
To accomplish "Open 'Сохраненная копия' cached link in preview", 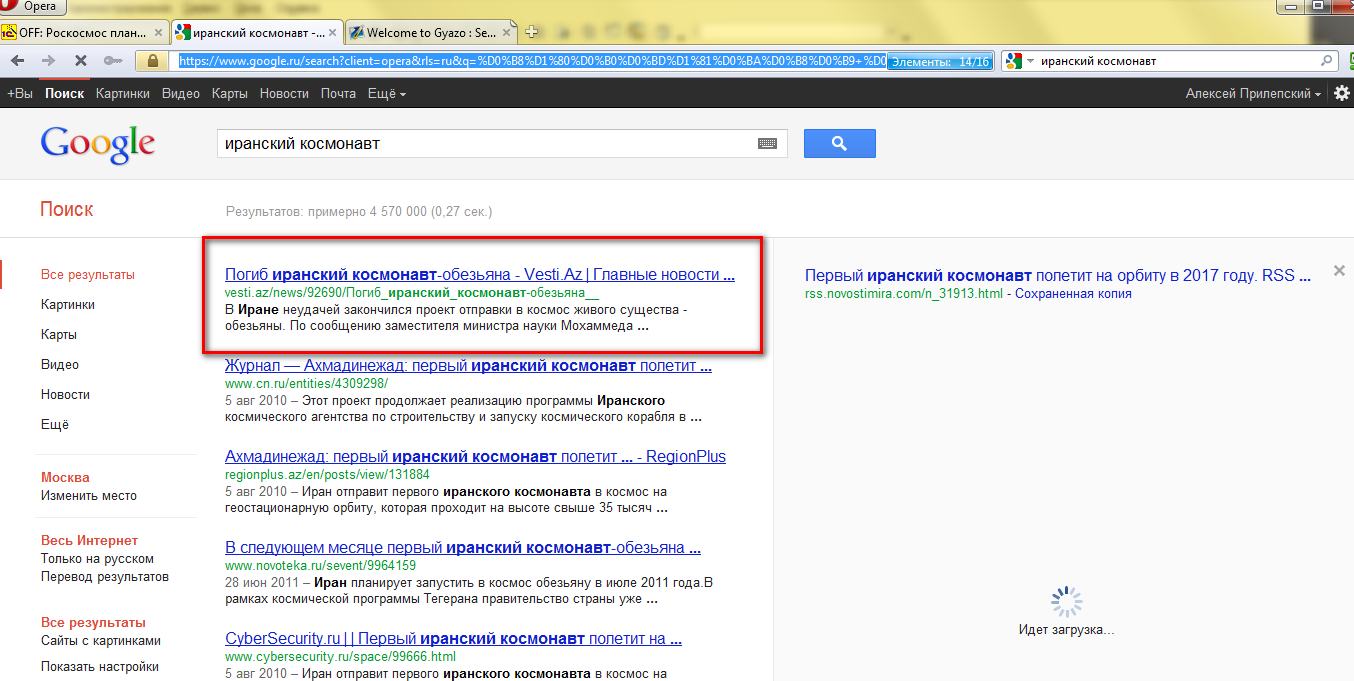I will point(1073,294).
